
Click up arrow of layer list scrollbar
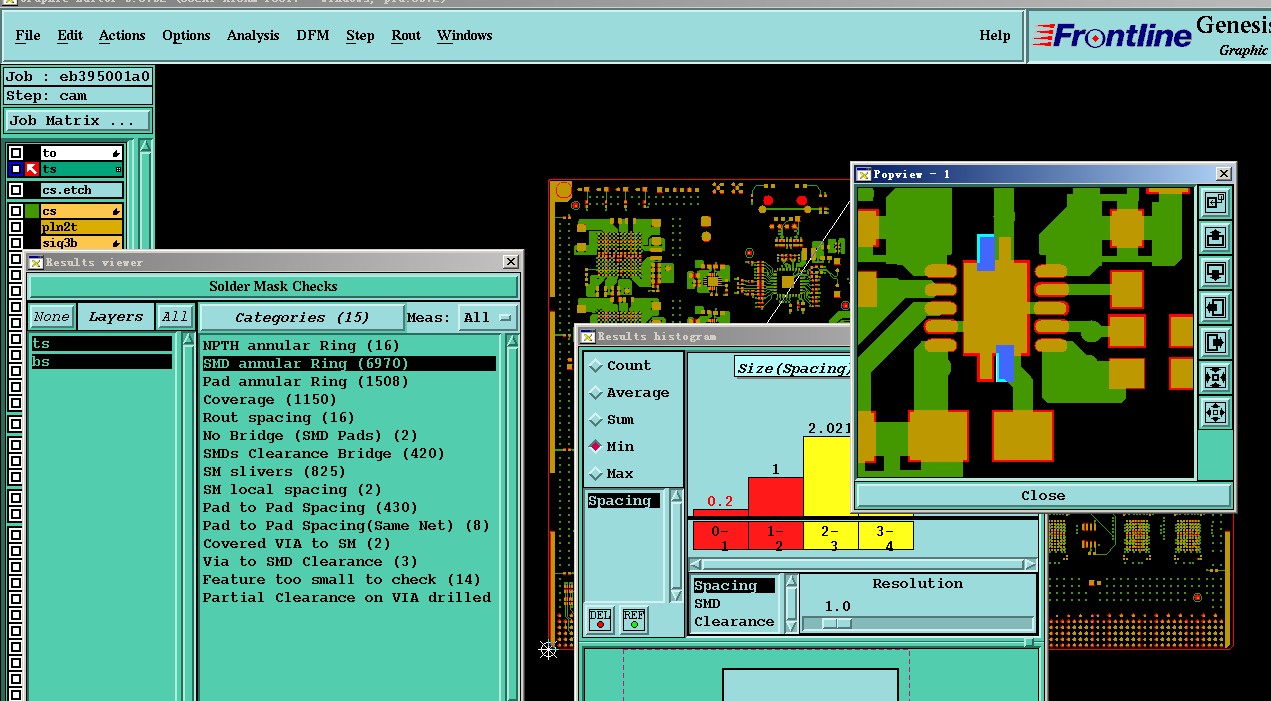click(188, 341)
